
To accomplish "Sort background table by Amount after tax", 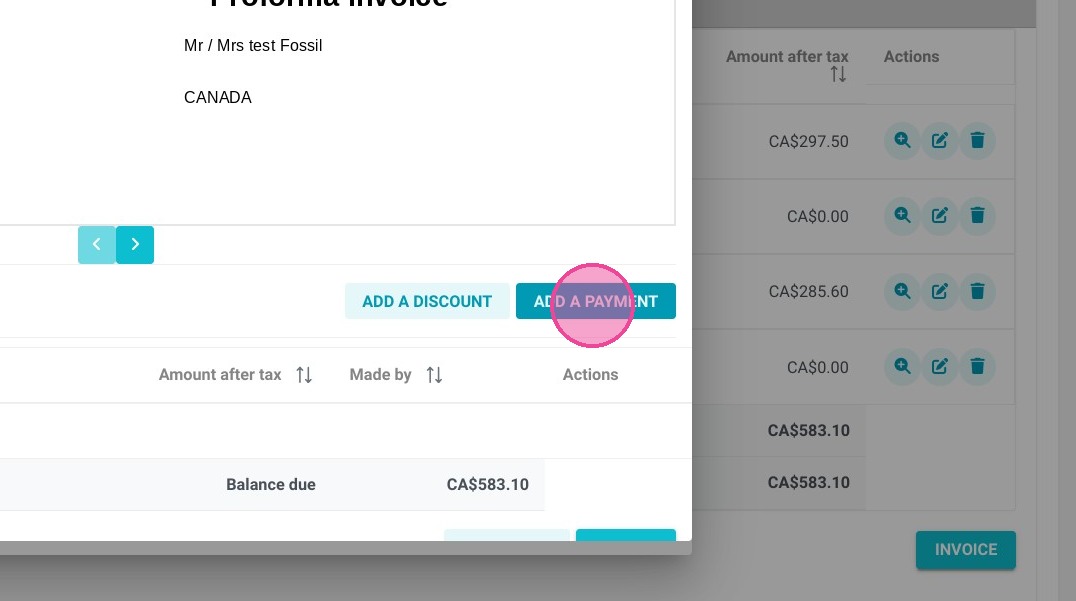I will click(838, 74).
